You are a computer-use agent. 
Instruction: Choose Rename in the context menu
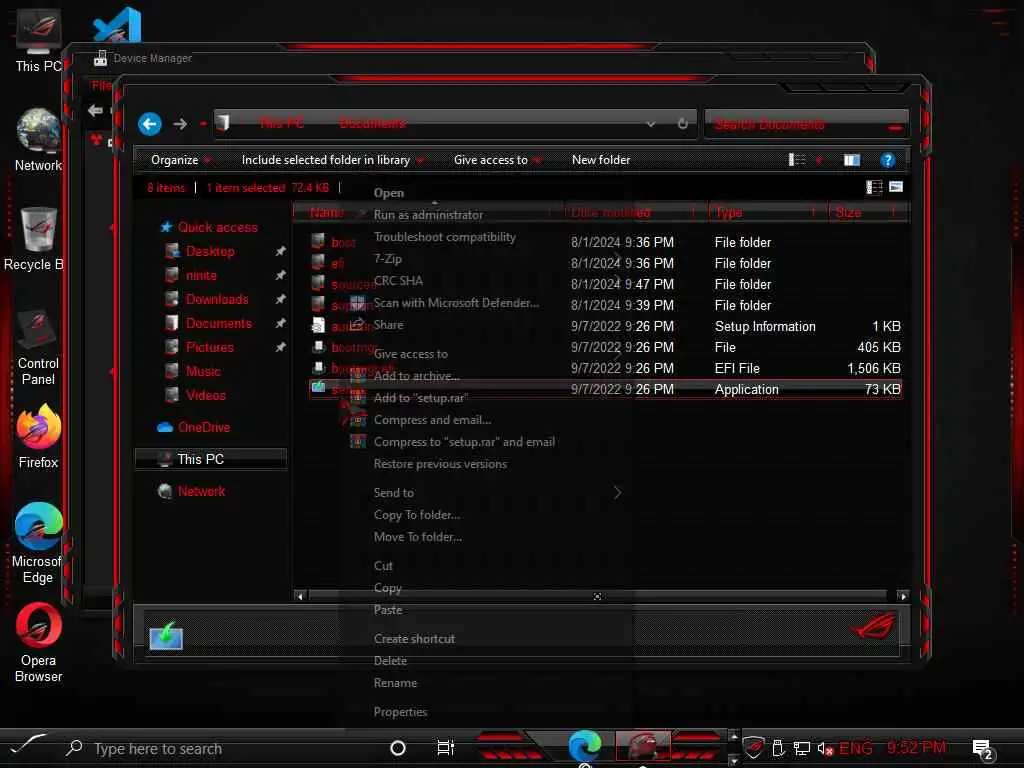pyautogui.click(x=395, y=682)
